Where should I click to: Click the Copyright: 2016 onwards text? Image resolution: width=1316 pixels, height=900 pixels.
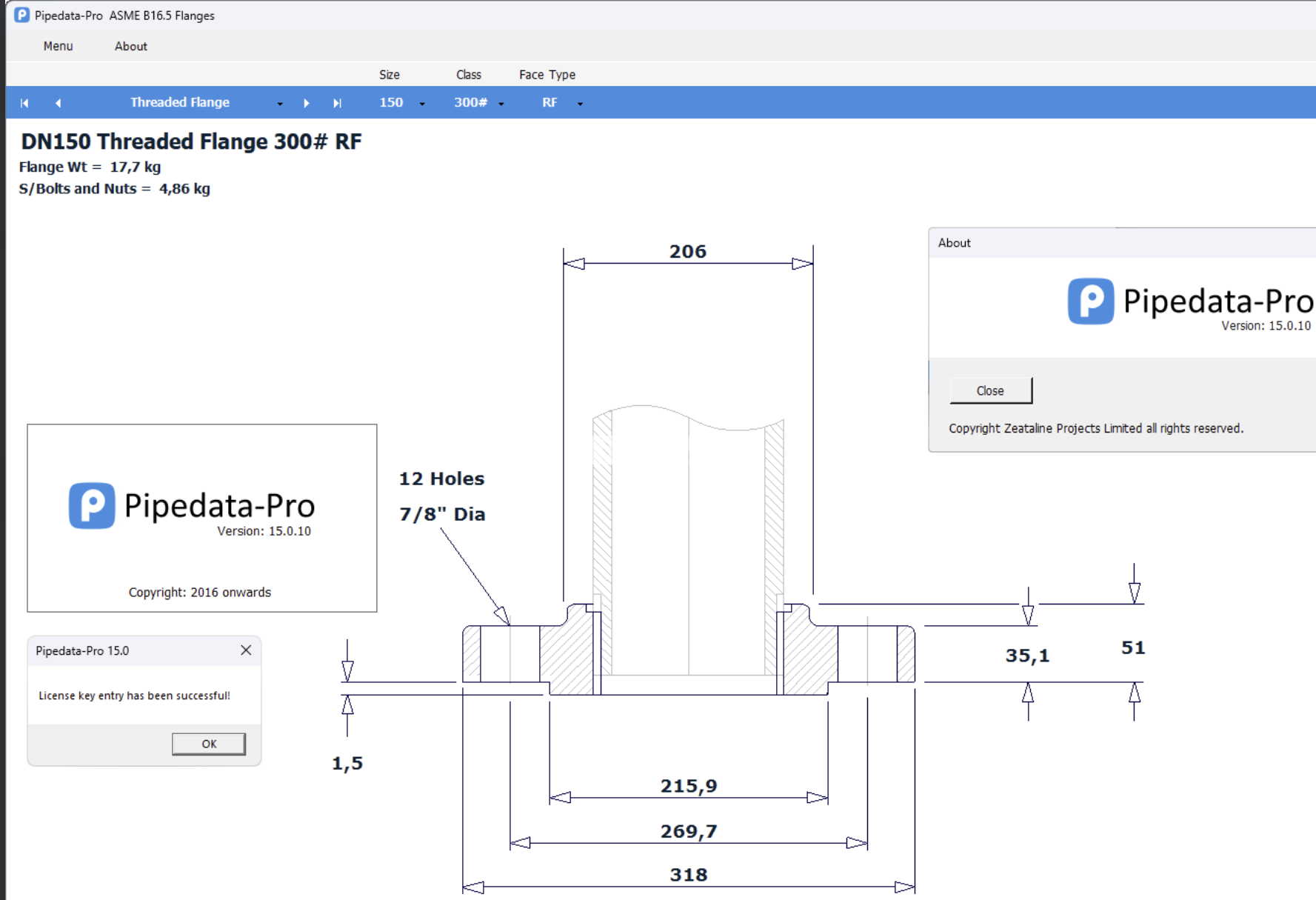200,592
